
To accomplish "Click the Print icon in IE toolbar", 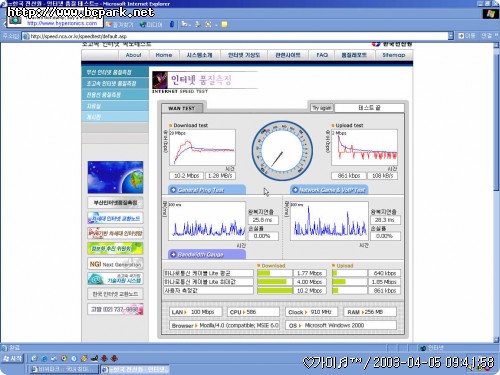I will tap(198, 24).
